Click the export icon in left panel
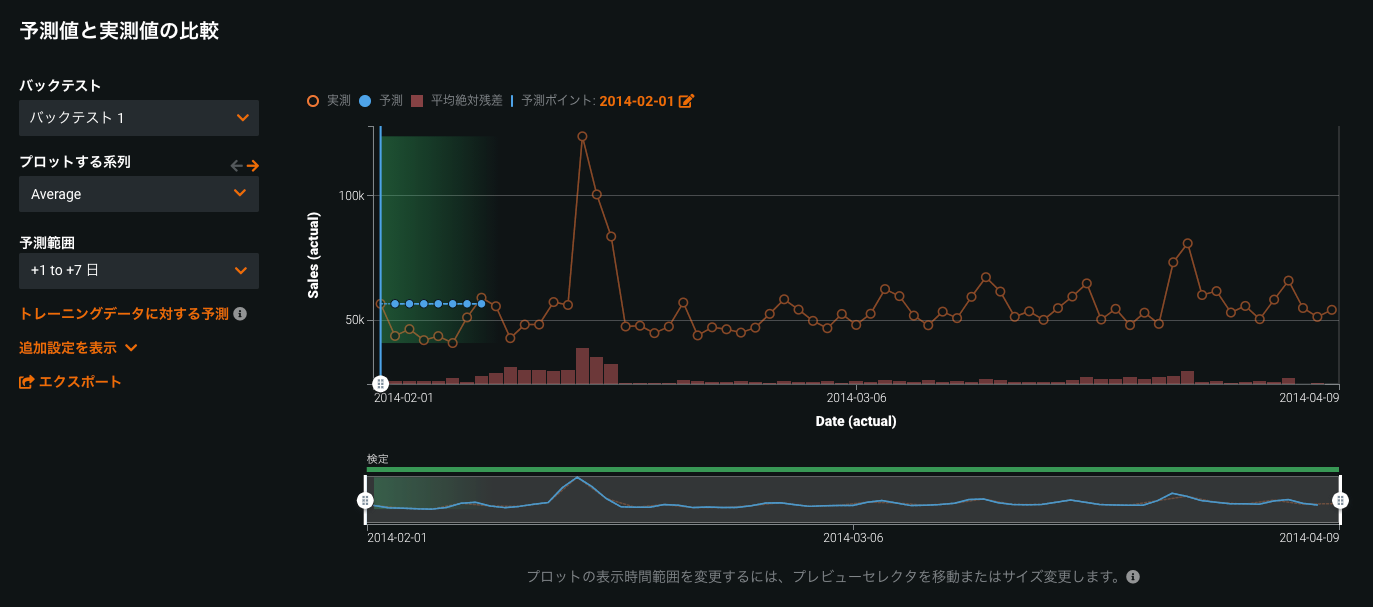1373x607 pixels. pos(27,382)
